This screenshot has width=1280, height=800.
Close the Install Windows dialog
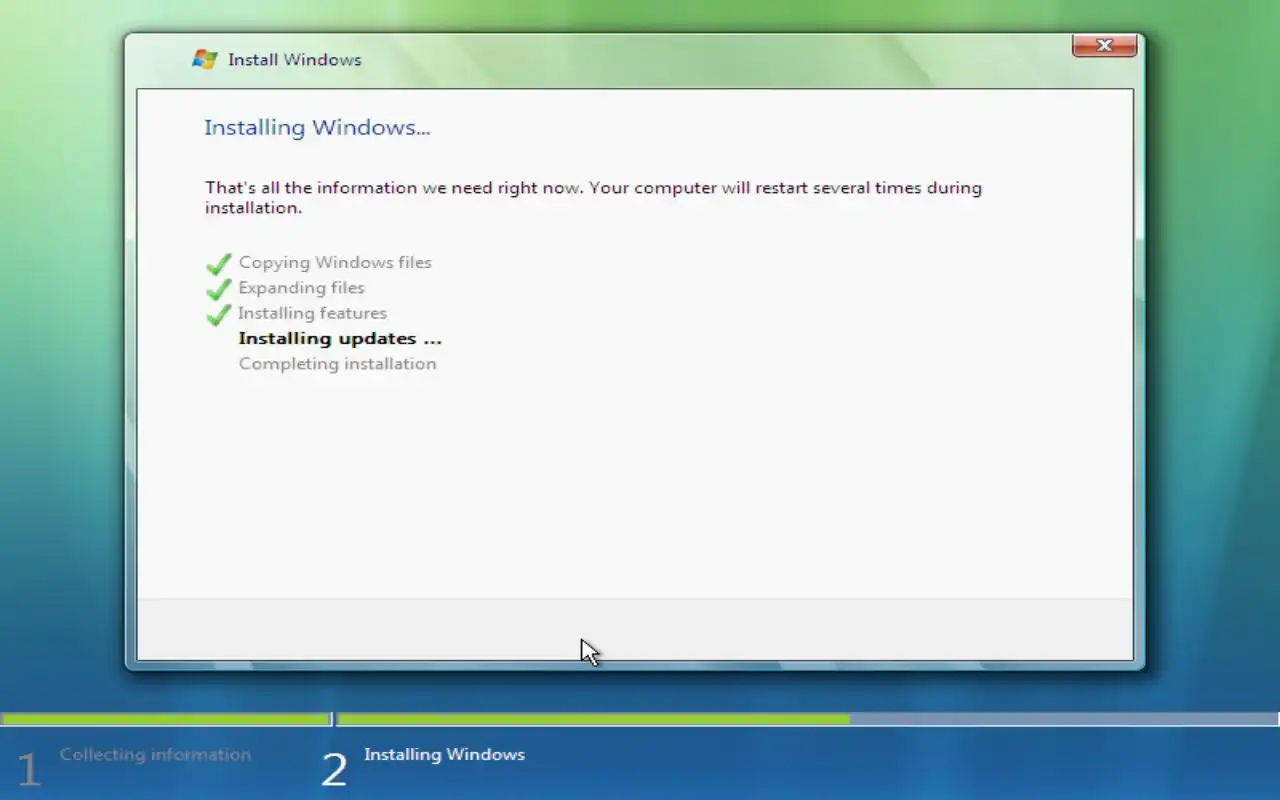(x=1104, y=45)
